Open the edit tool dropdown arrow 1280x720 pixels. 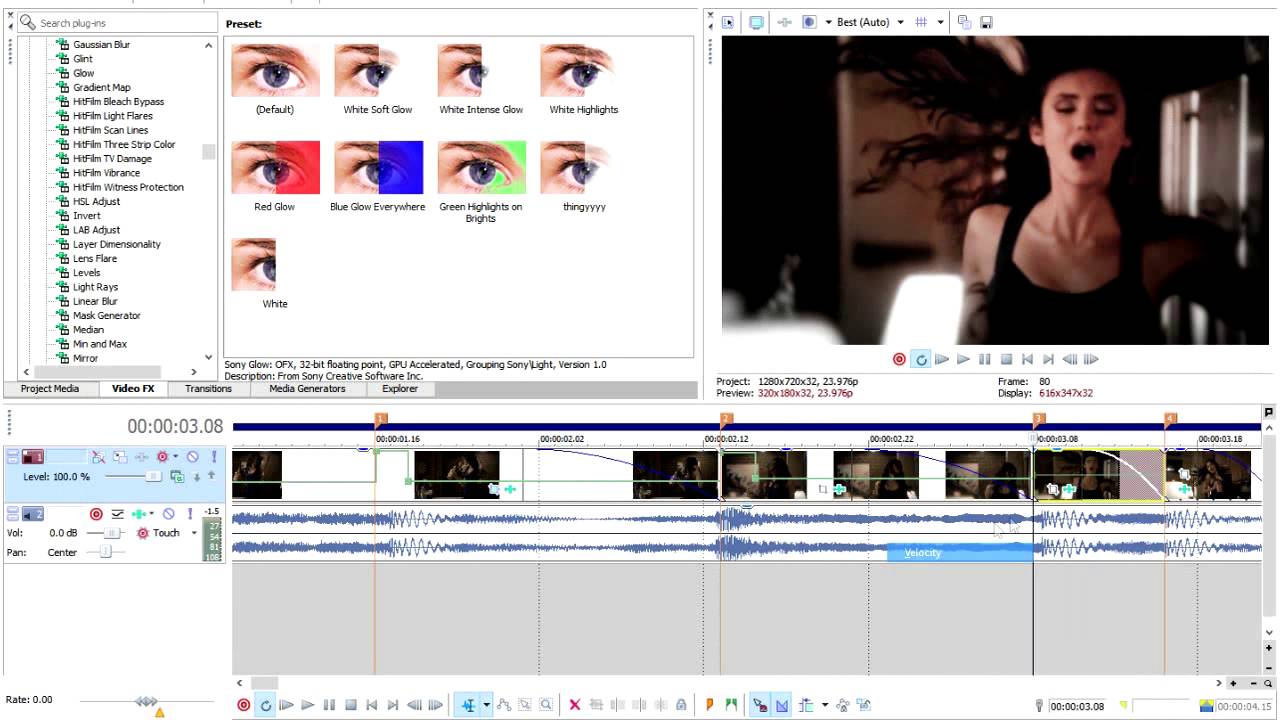click(487, 705)
